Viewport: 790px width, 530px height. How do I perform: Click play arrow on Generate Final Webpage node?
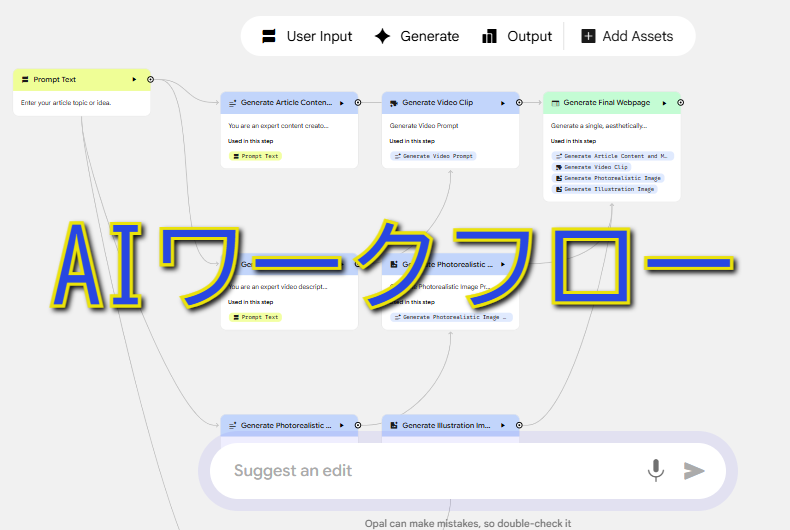click(x=665, y=102)
